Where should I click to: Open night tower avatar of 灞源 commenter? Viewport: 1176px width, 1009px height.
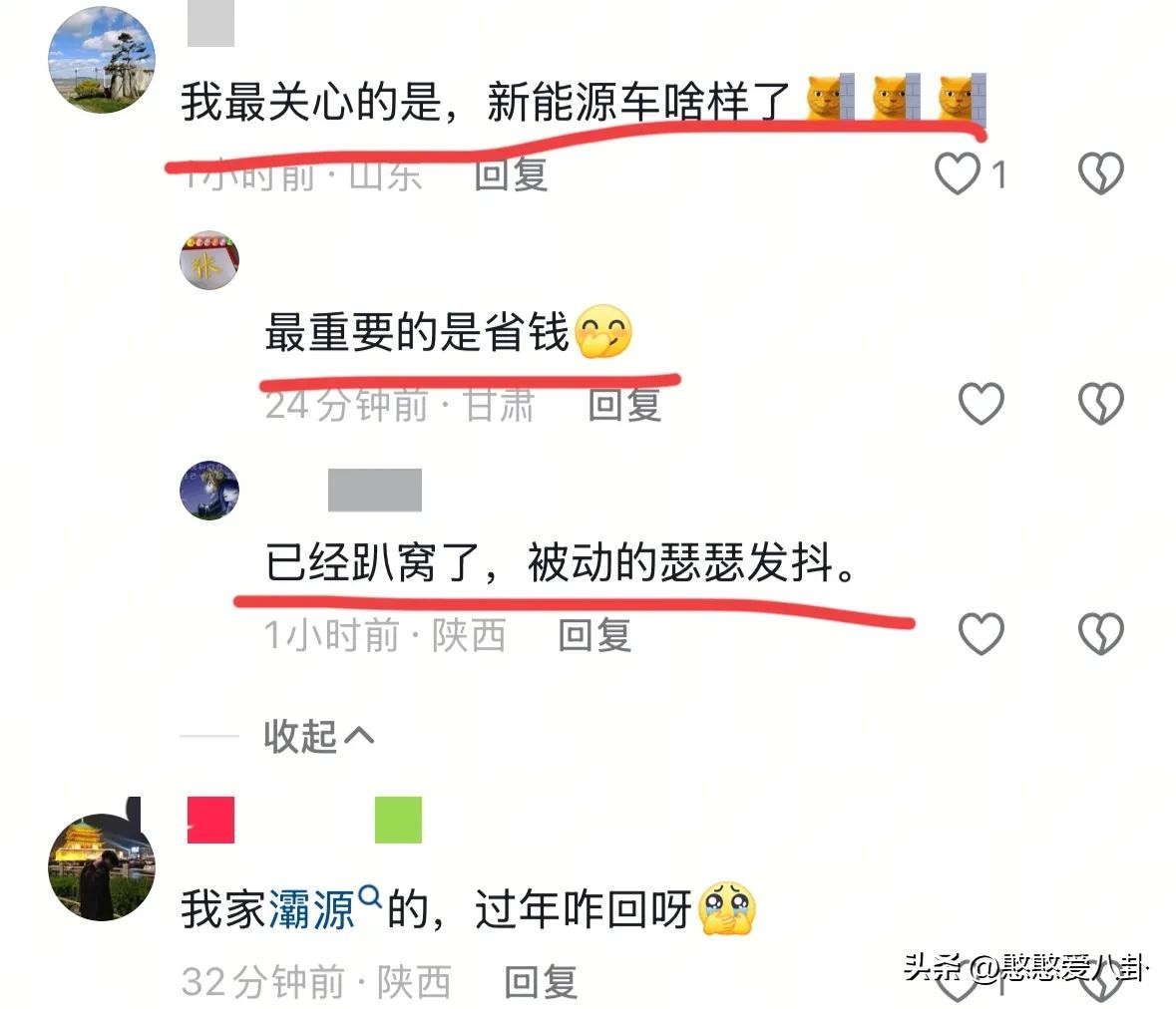pos(102,866)
